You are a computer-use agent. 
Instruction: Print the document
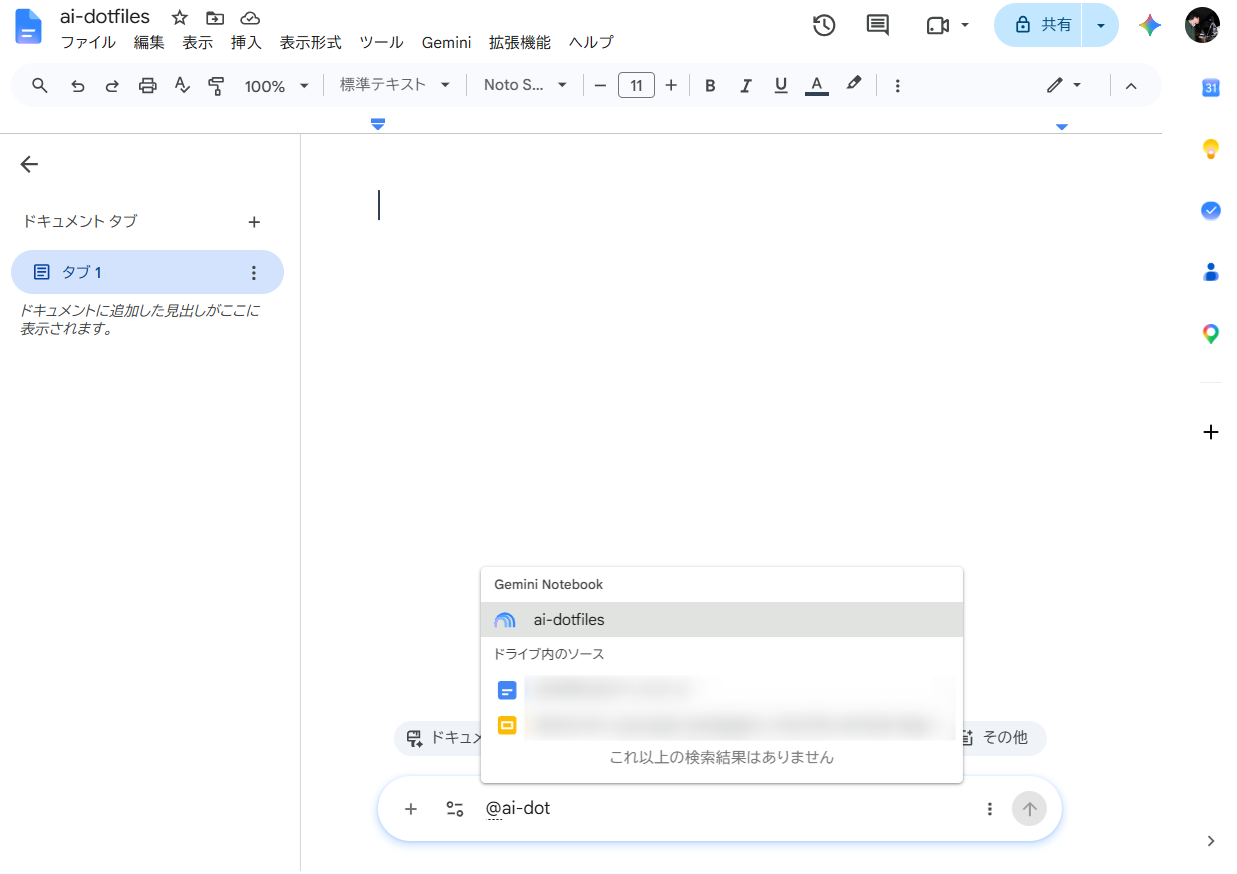pos(148,86)
